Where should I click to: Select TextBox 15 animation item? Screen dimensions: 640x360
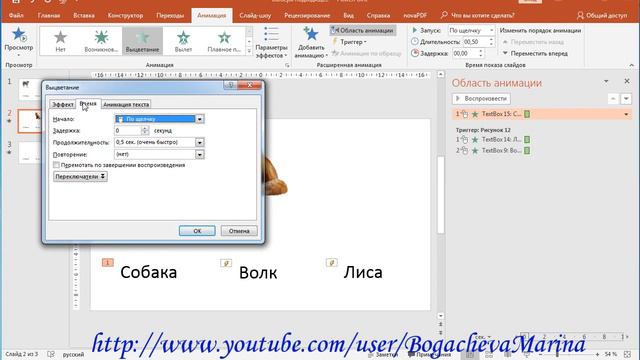tap(542, 114)
